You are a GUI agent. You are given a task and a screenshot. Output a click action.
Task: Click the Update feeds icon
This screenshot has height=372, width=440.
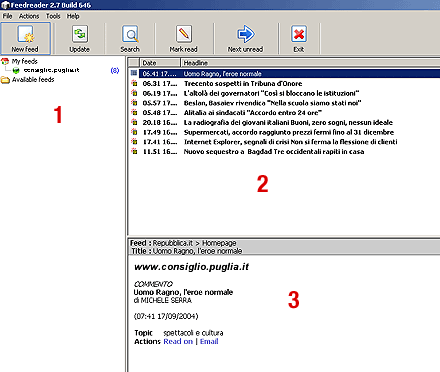(80, 34)
